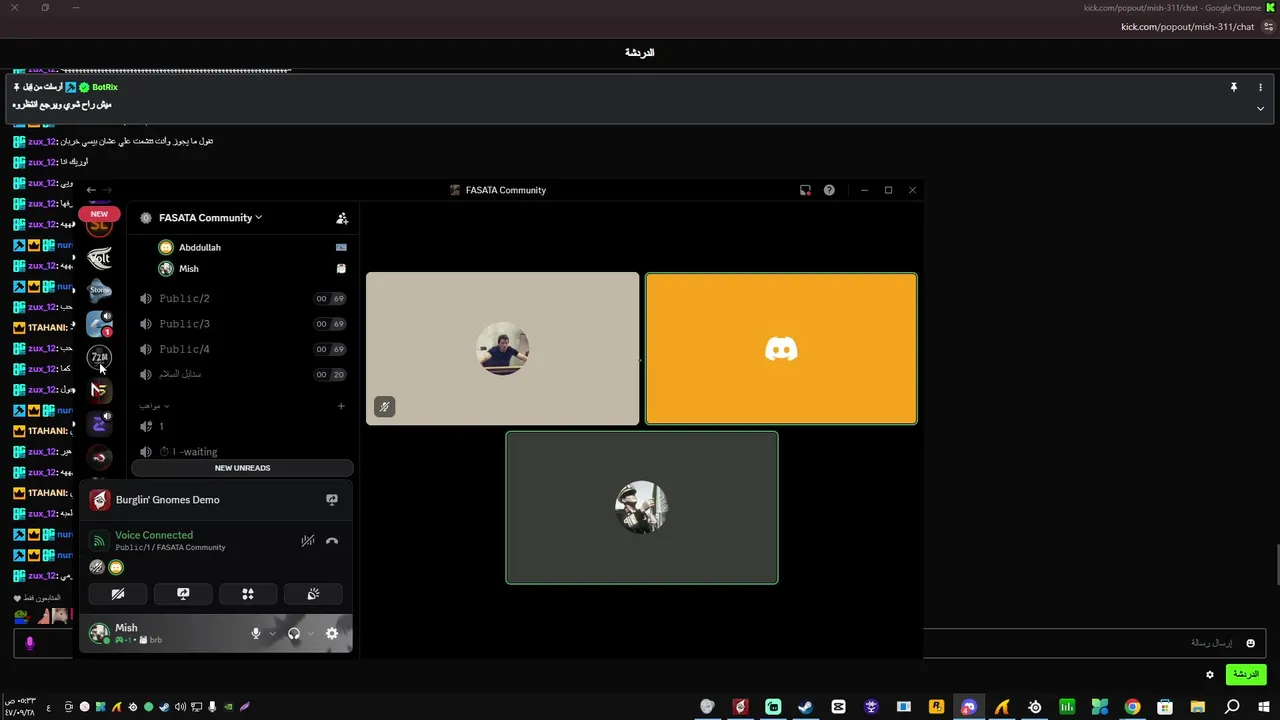Screen dimensions: 1280x720
Task: Open the purple Z server icon
Action: coord(99,424)
